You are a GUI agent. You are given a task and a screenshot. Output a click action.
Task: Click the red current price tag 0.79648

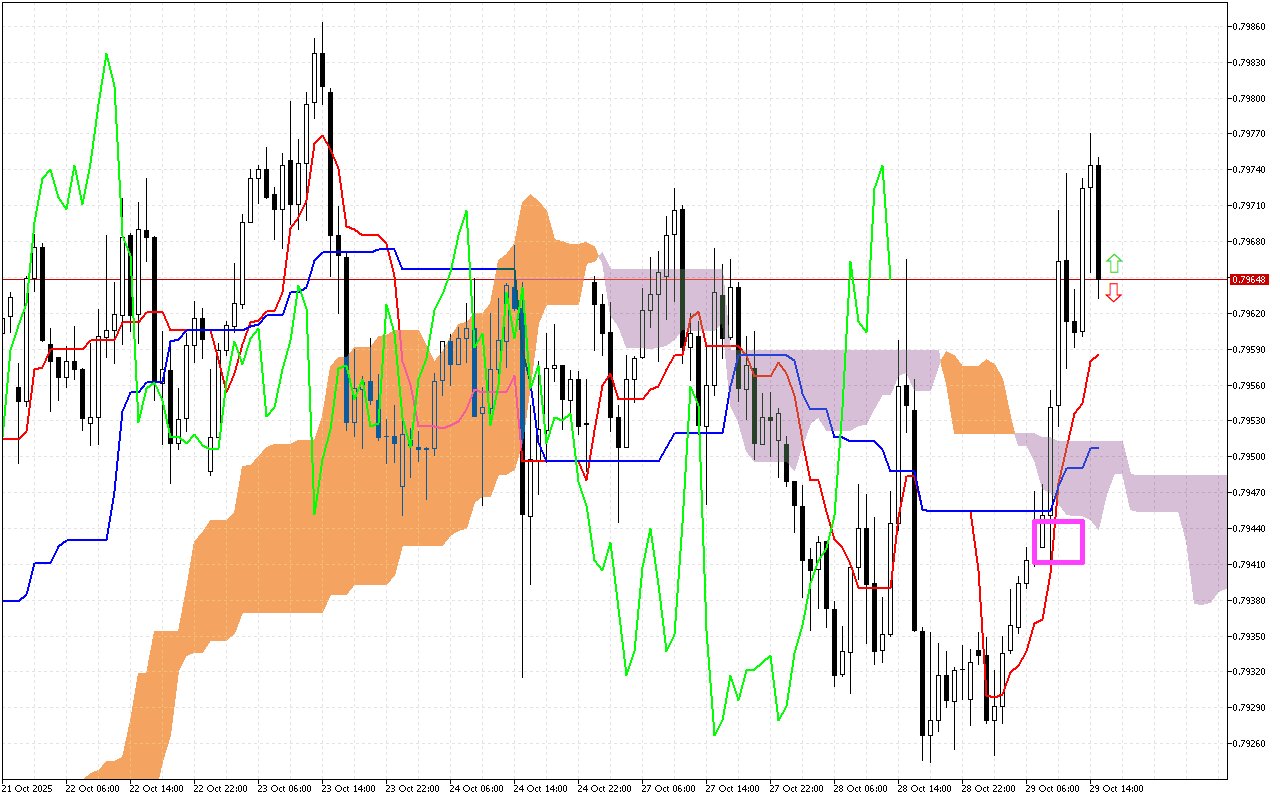pos(1249,279)
